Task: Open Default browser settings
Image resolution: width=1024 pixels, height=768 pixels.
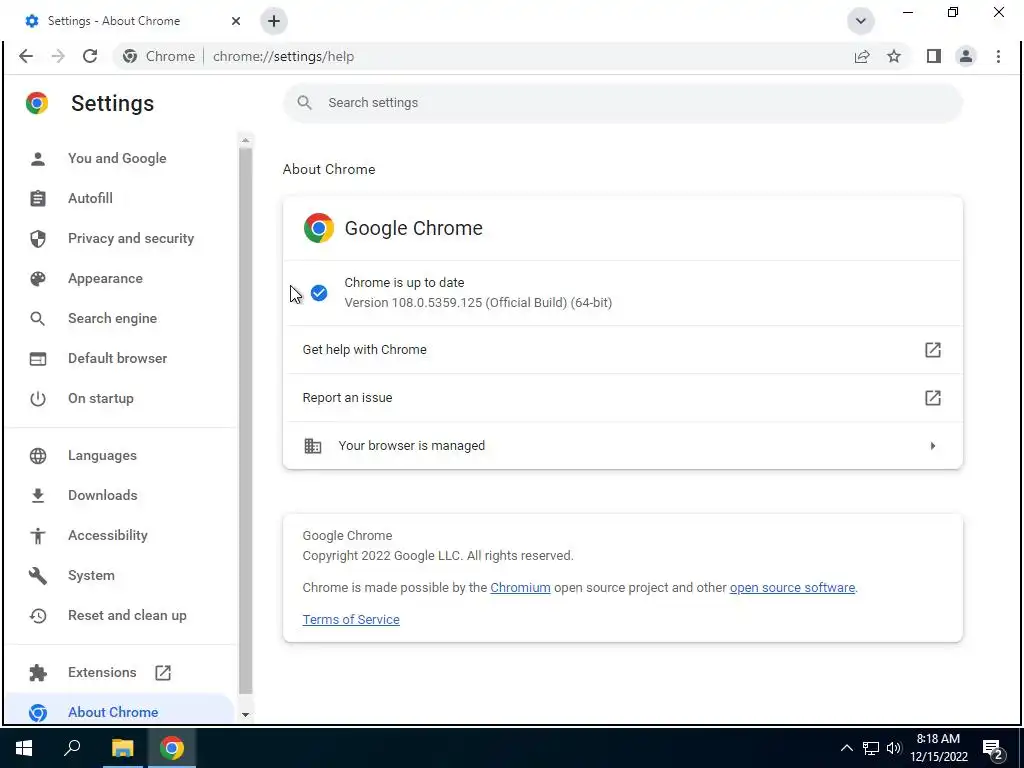Action: pos(118,358)
